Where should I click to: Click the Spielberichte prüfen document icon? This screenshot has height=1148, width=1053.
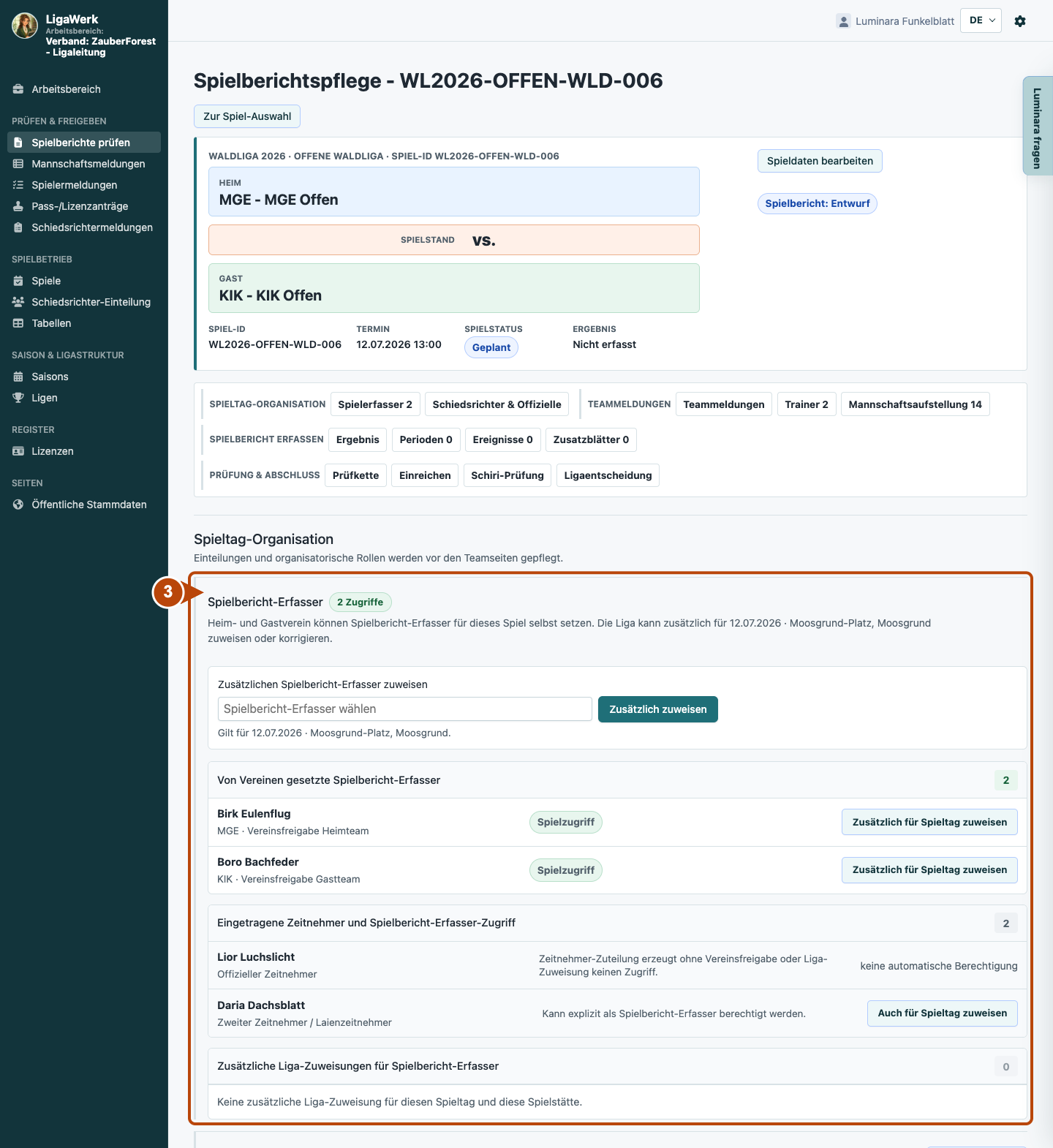18,143
